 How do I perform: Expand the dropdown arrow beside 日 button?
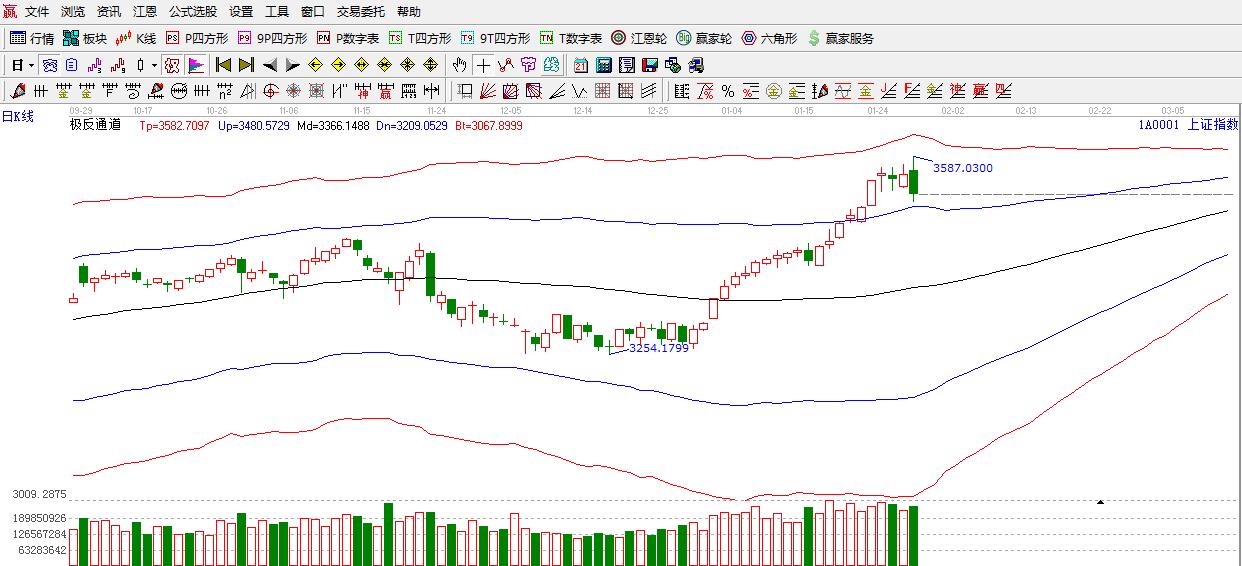pyautogui.click(x=31, y=66)
